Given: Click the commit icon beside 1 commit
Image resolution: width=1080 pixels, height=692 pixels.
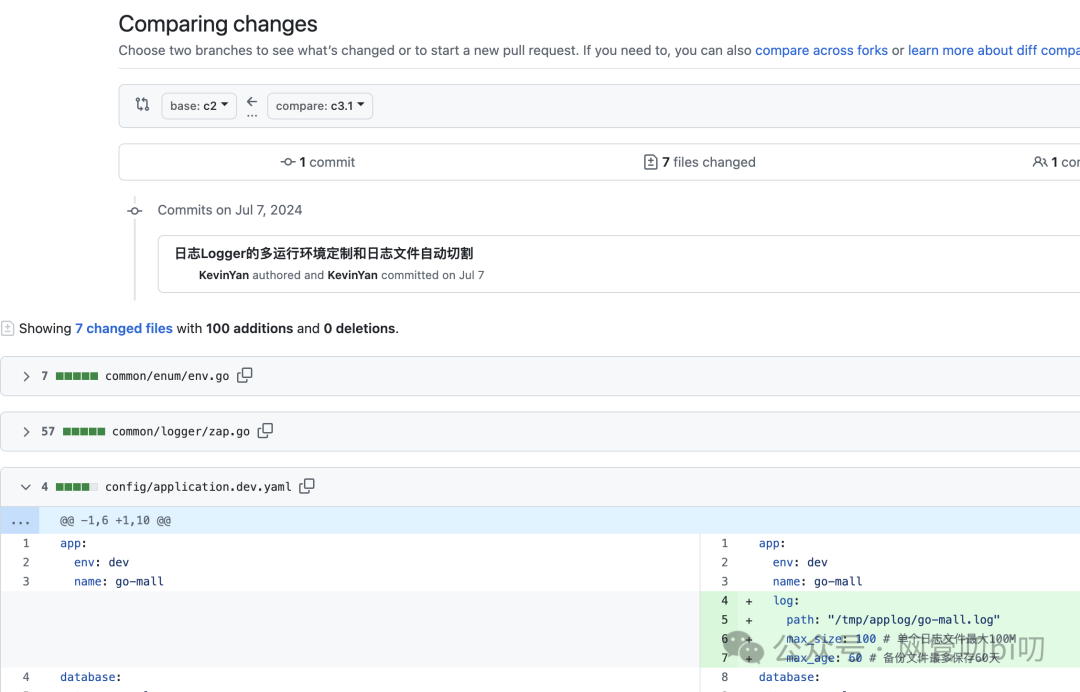Looking at the screenshot, I should click(288, 162).
